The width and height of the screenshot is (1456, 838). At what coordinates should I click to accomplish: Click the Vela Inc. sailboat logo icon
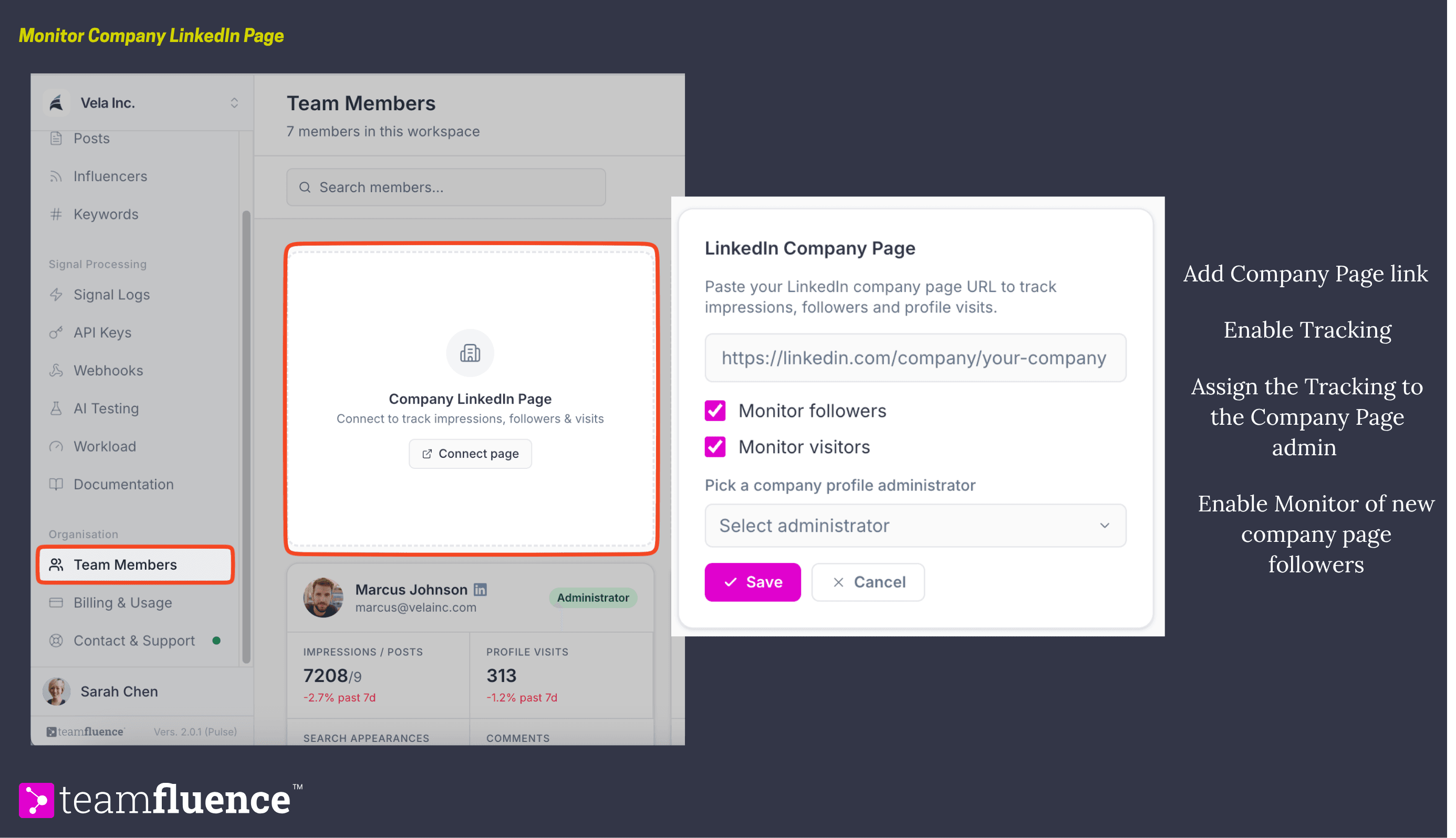56,103
